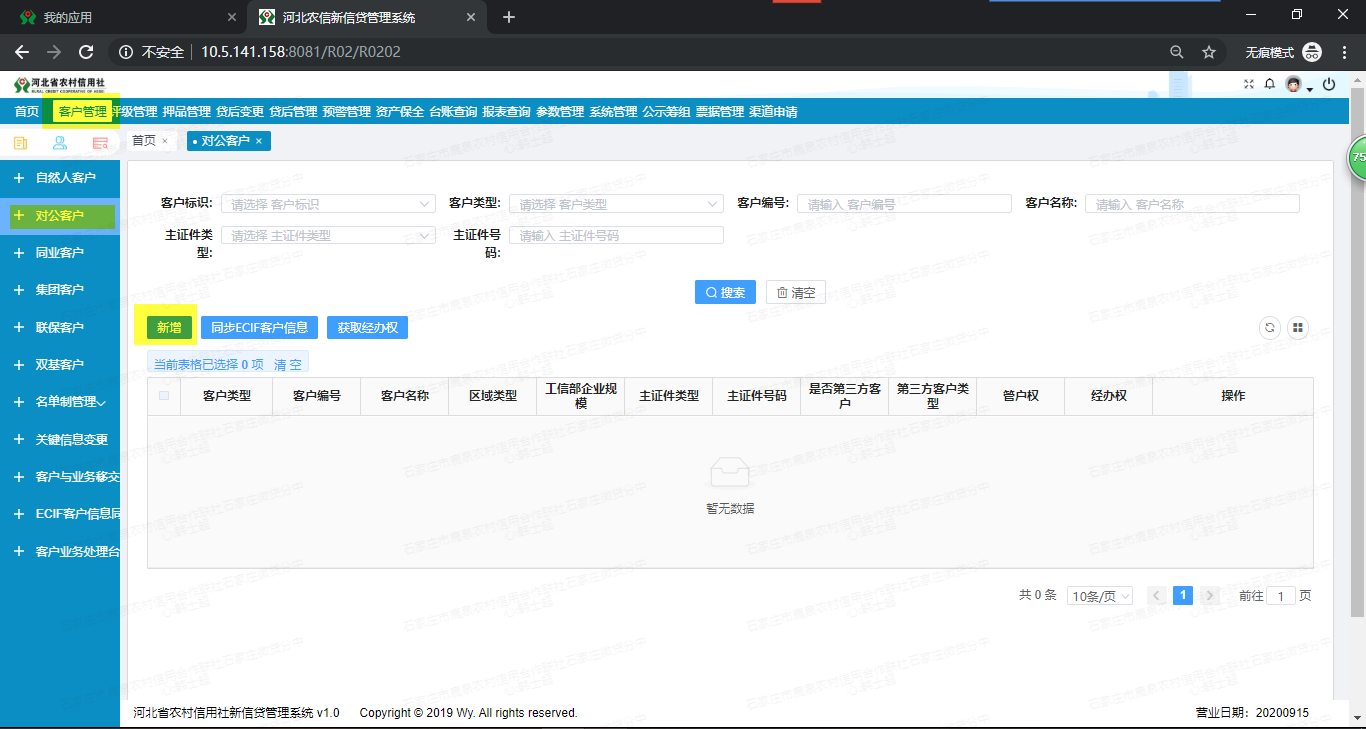Open the 10条/页 page size dropdown

[1099, 595]
